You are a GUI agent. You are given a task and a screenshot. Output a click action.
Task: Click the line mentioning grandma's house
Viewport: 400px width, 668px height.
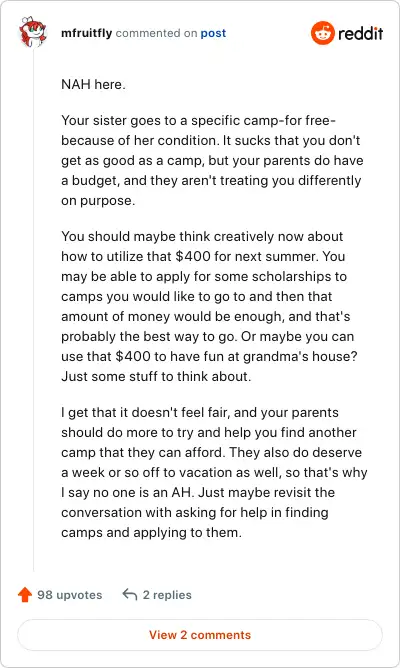209,357
